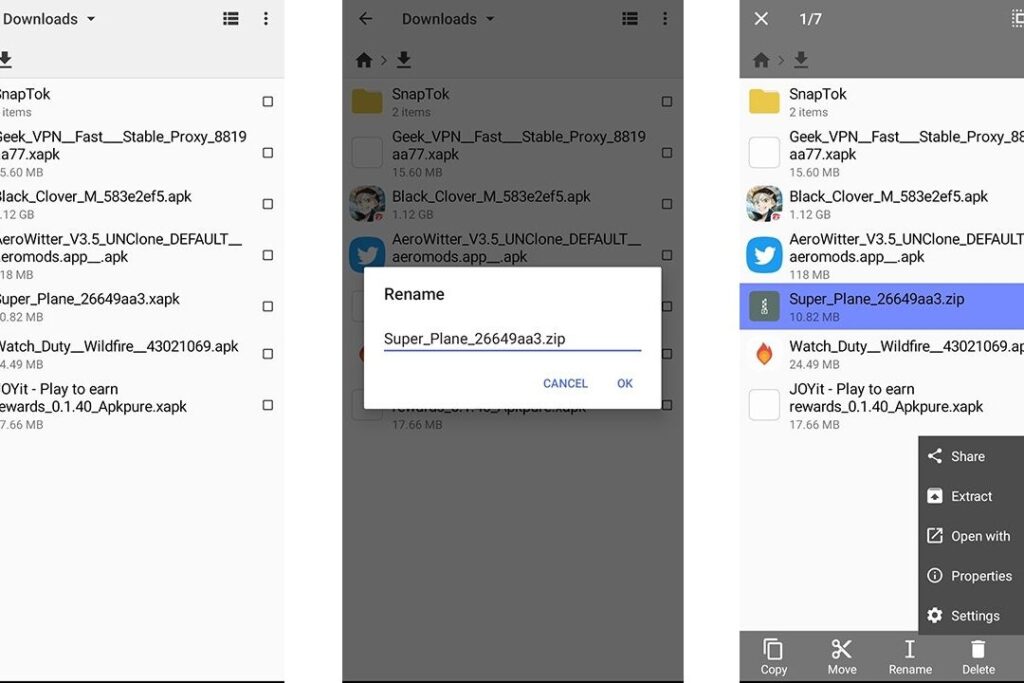Open three-dot overflow menu in left screen

coord(265,19)
